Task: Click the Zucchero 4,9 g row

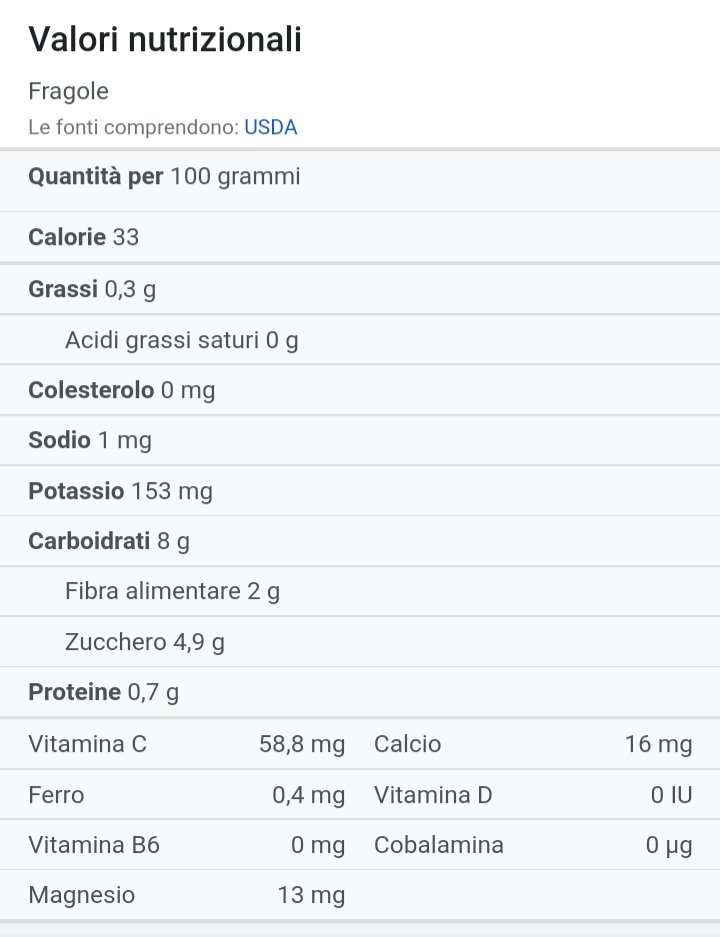Action: click(360, 642)
